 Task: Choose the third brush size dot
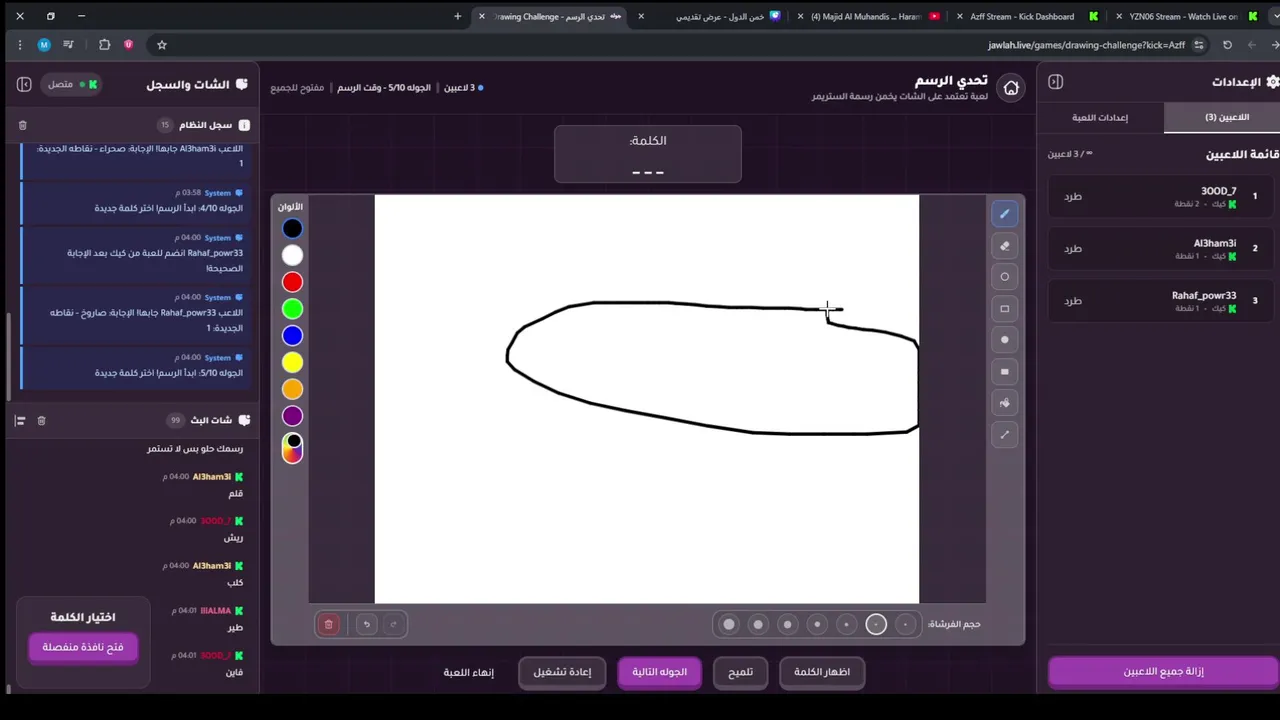point(846,624)
